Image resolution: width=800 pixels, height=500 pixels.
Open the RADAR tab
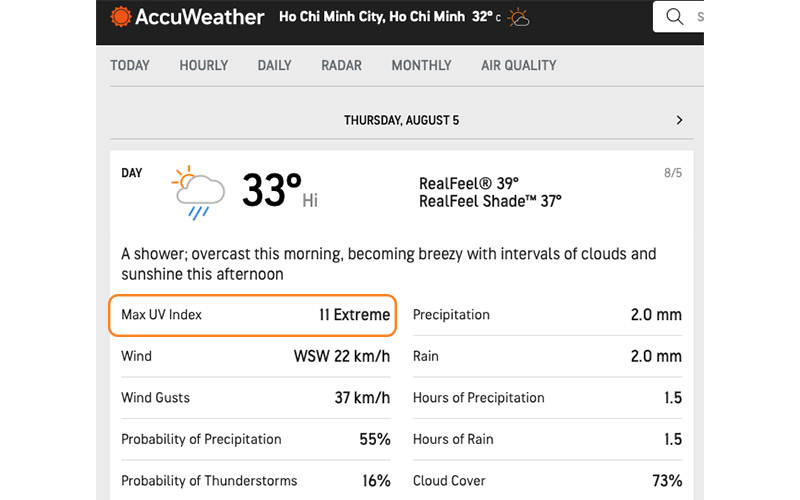click(x=341, y=65)
